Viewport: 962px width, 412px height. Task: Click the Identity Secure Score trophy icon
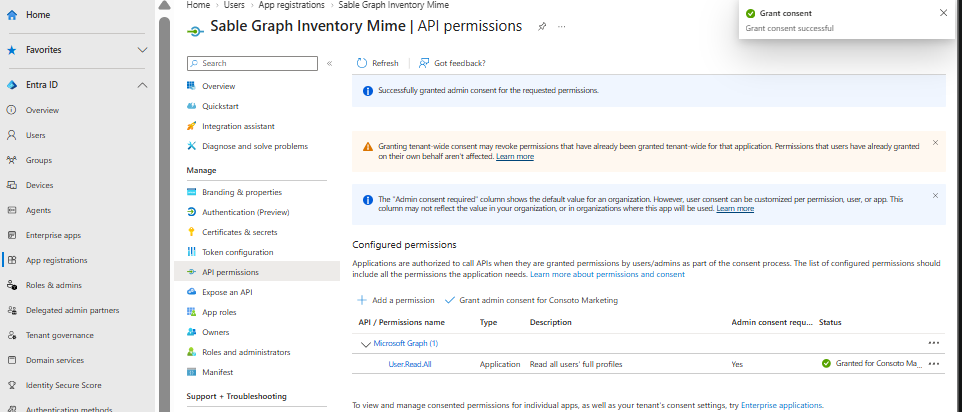click(12, 386)
